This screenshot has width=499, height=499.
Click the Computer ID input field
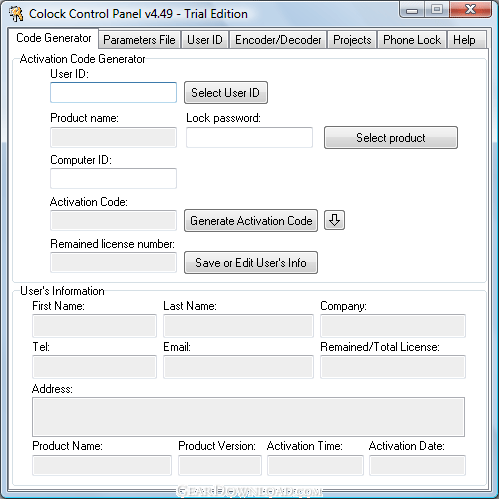pyautogui.click(x=113, y=178)
